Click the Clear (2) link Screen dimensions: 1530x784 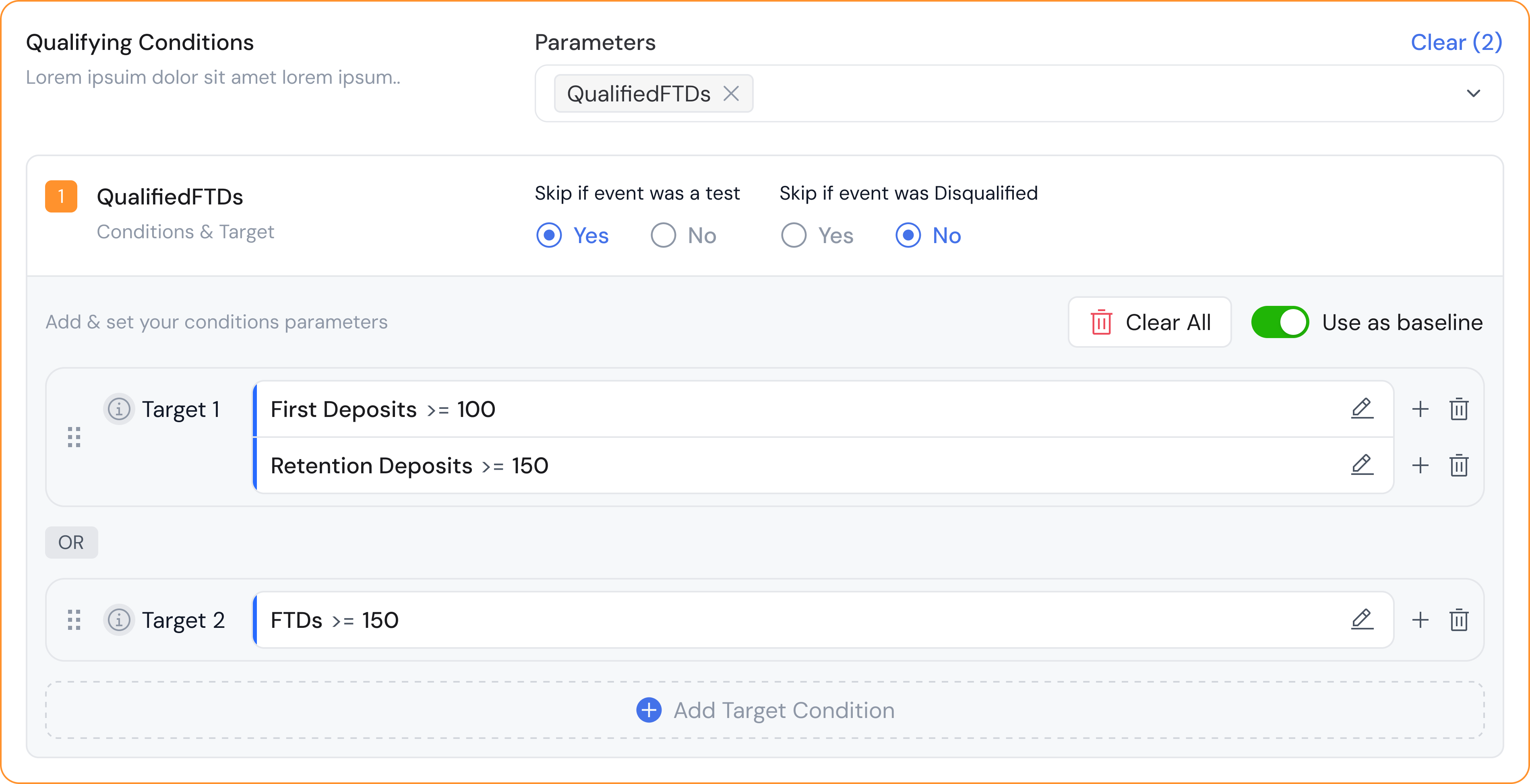pyautogui.click(x=1456, y=42)
